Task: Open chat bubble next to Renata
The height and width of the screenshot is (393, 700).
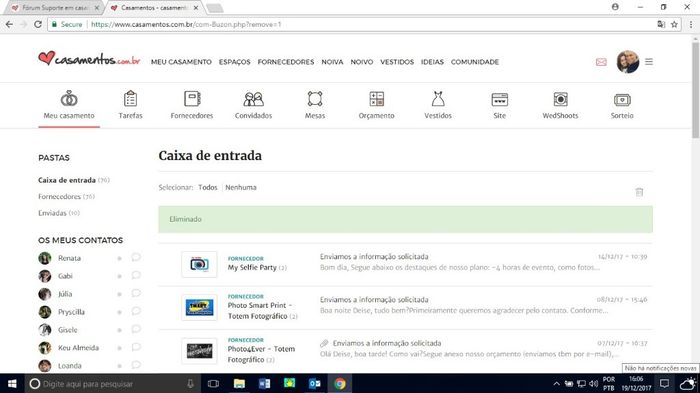Action: tap(136, 257)
